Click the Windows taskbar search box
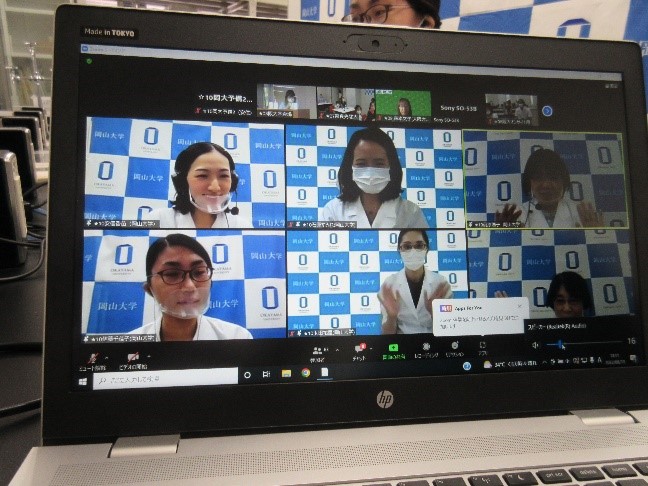Screen dimensions: 648x486 point(165,378)
